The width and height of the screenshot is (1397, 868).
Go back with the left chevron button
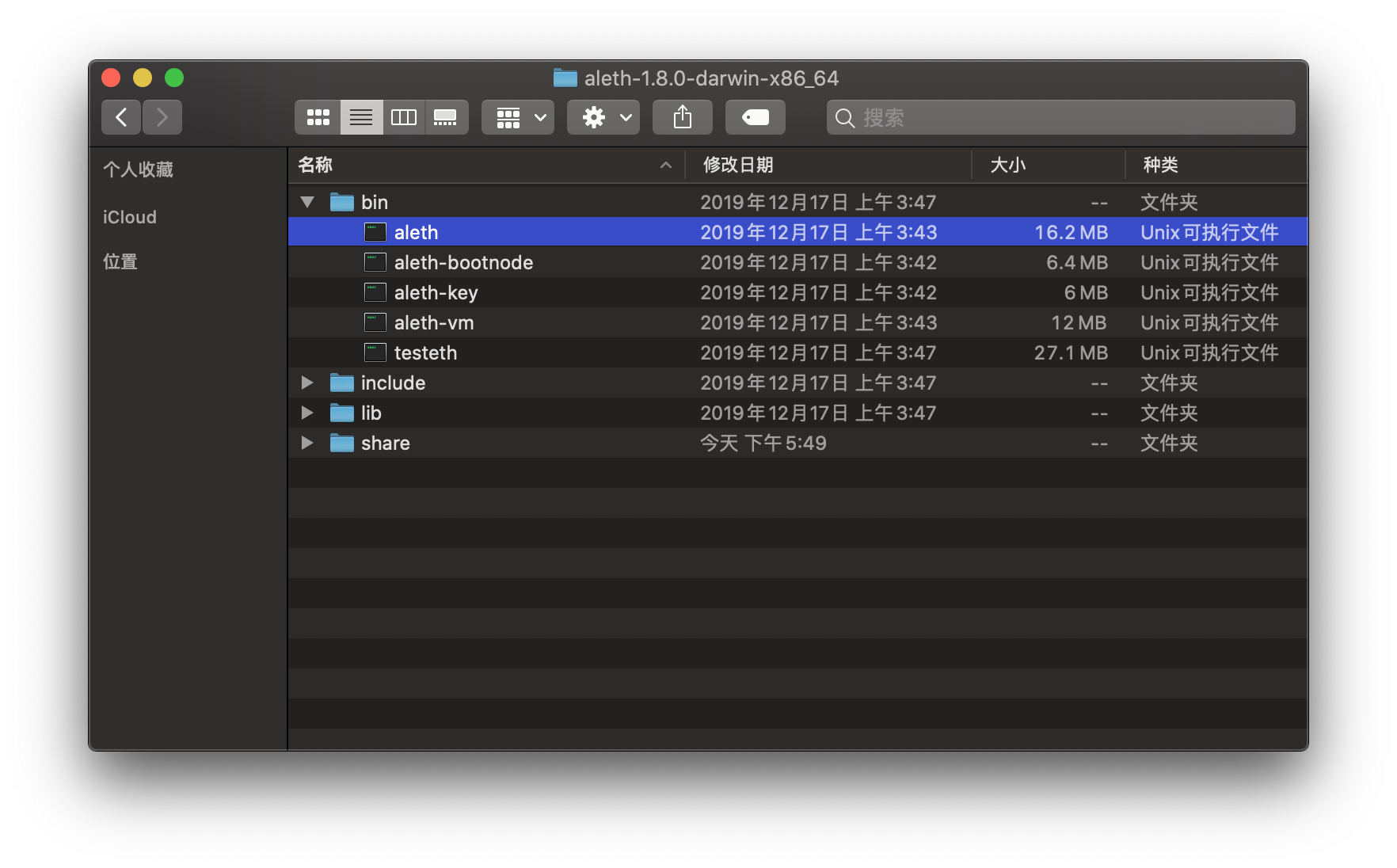pyautogui.click(x=121, y=117)
